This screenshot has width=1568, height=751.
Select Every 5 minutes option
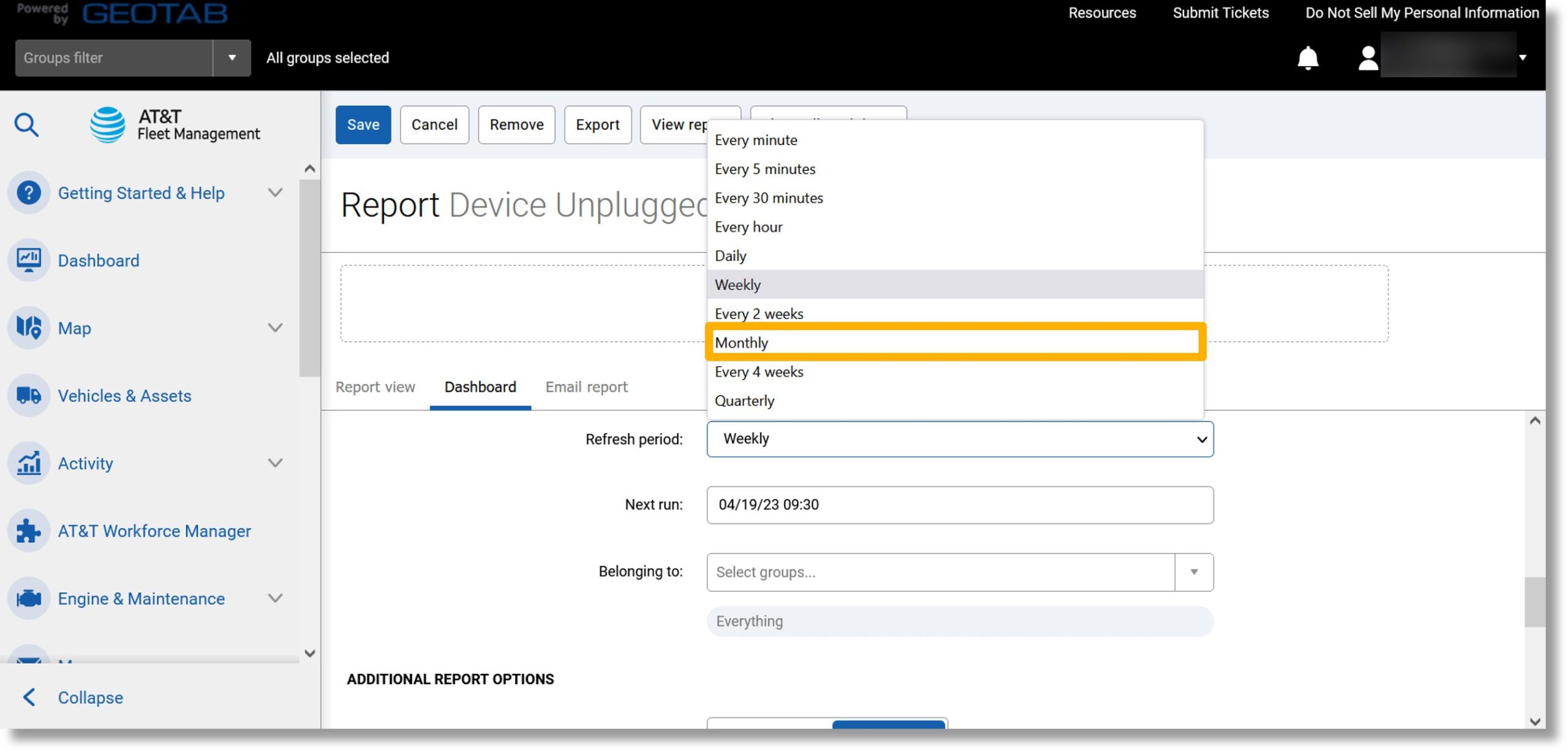(x=956, y=169)
